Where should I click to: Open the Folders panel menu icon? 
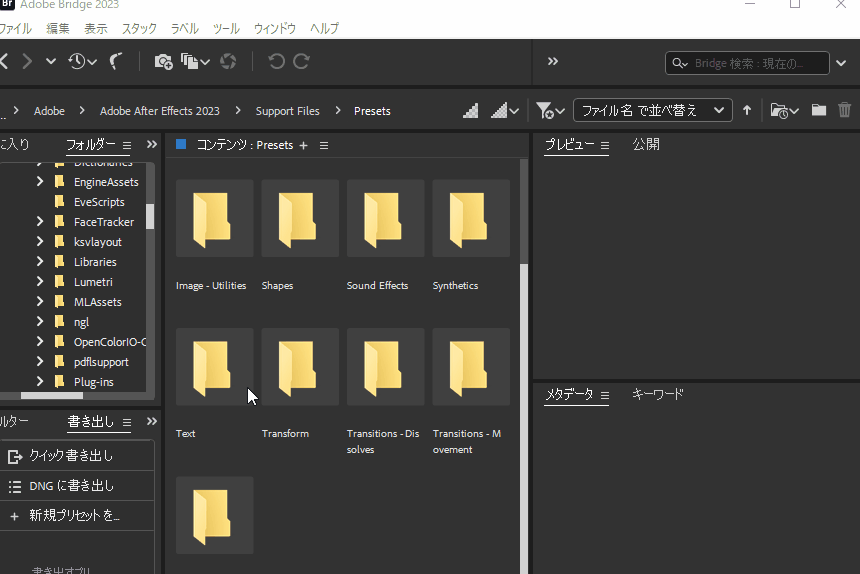pos(127,145)
